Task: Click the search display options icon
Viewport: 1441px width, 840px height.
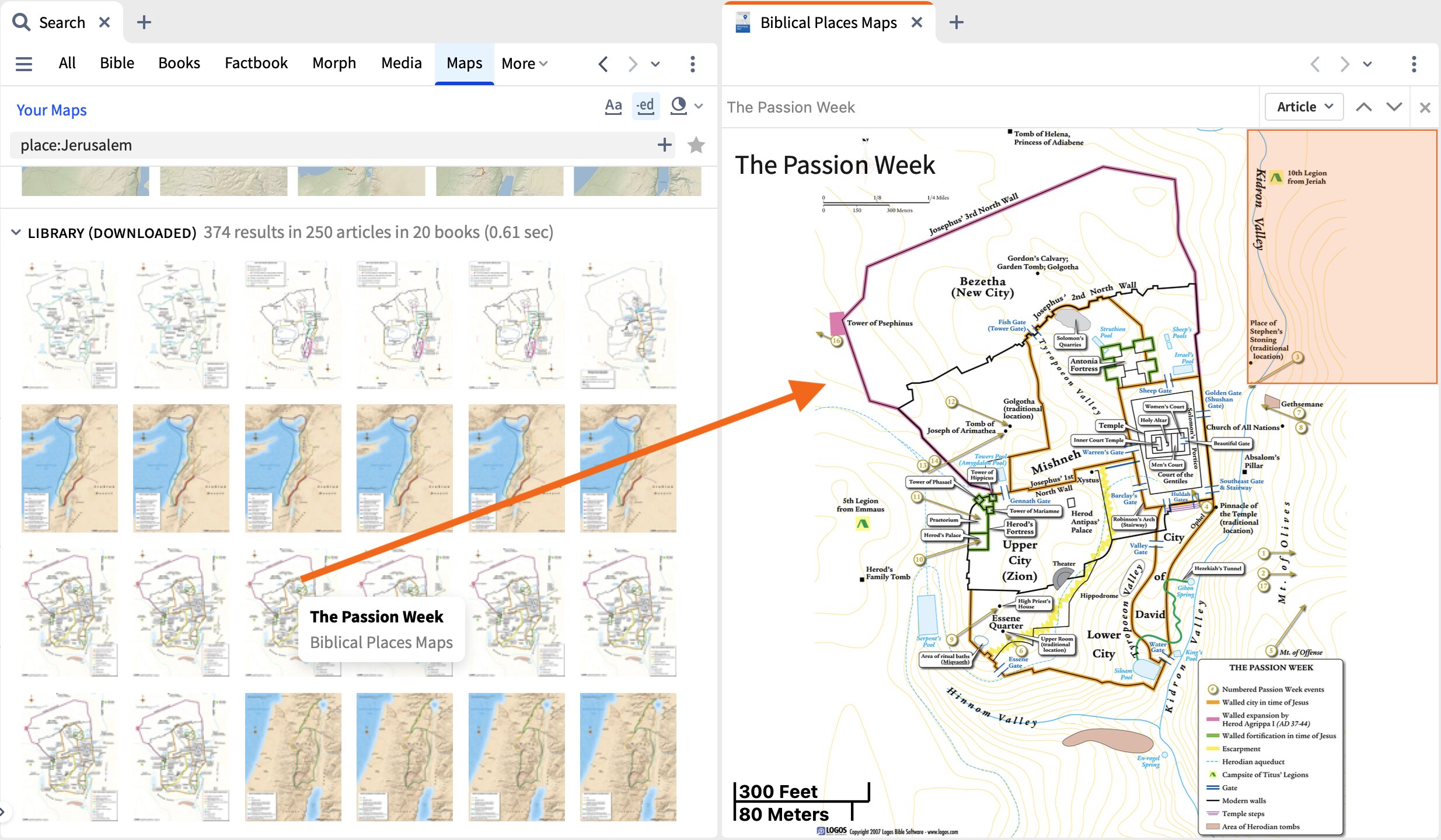Action: pos(678,106)
